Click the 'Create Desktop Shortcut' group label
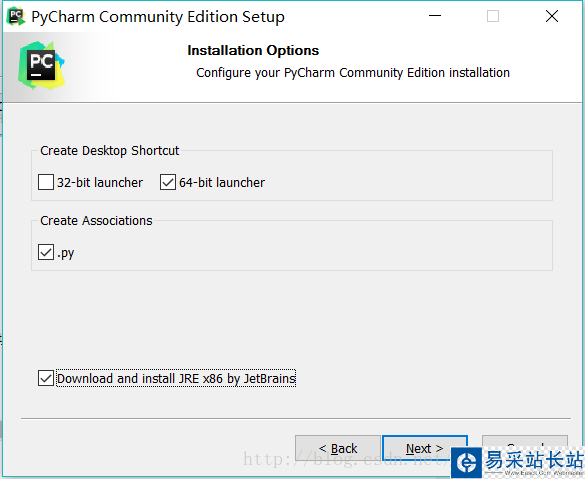The height and width of the screenshot is (479, 585). (110, 151)
